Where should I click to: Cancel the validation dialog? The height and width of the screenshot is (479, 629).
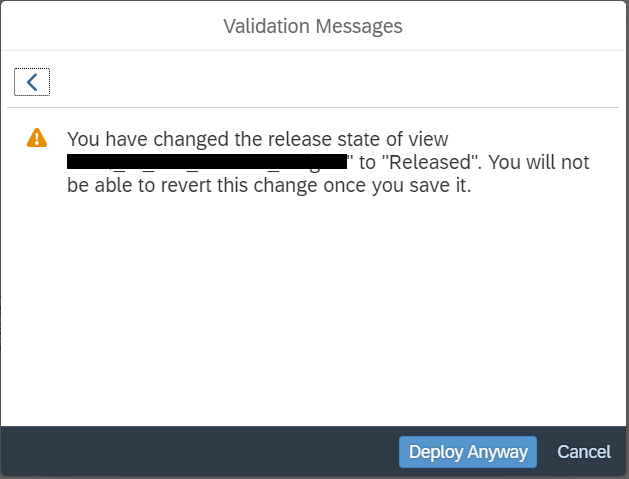(x=583, y=452)
